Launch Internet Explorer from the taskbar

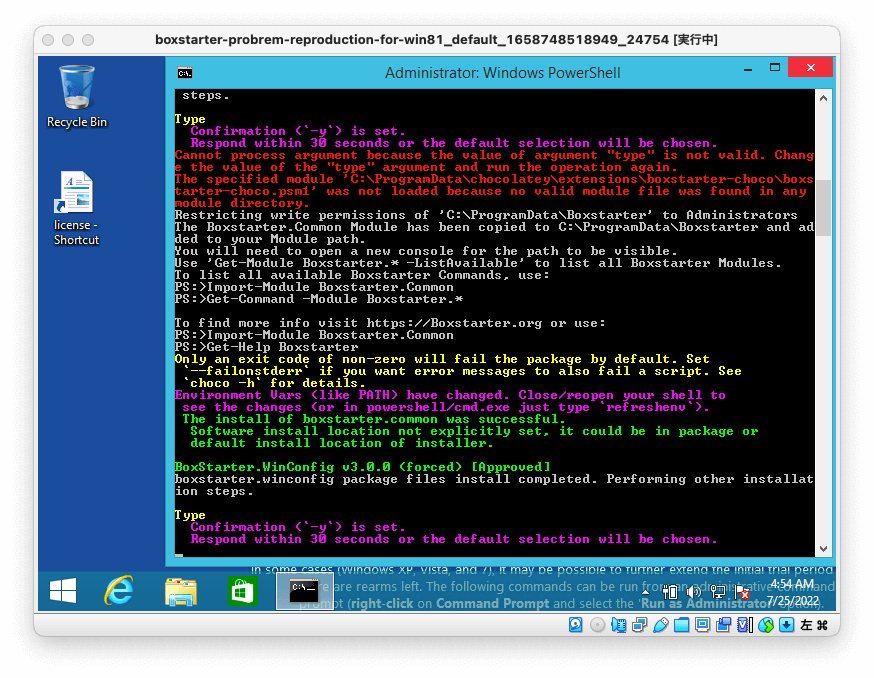(119, 590)
